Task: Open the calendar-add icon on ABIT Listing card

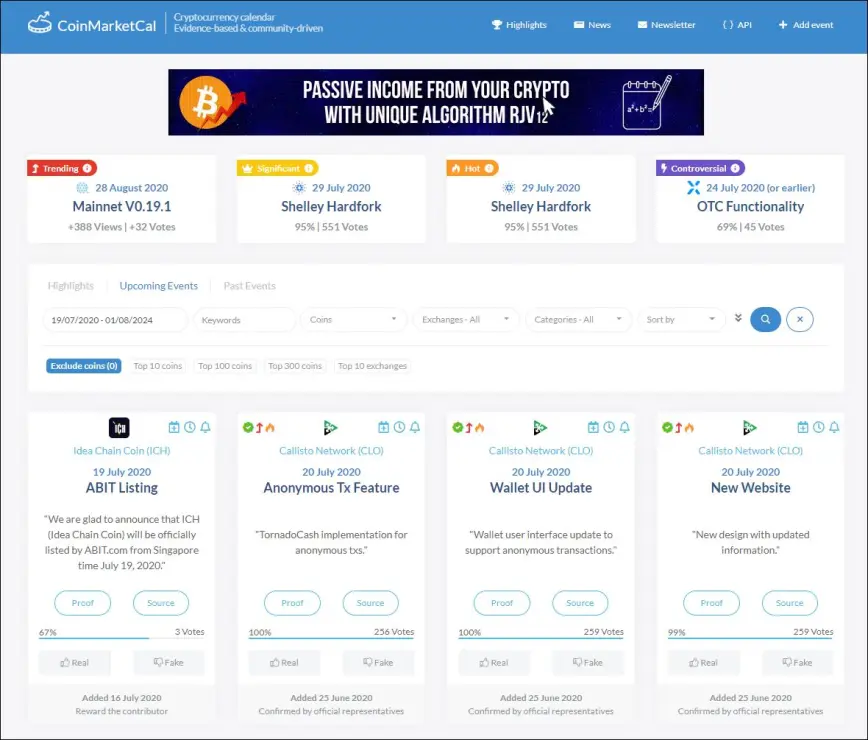Action: [x=174, y=427]
